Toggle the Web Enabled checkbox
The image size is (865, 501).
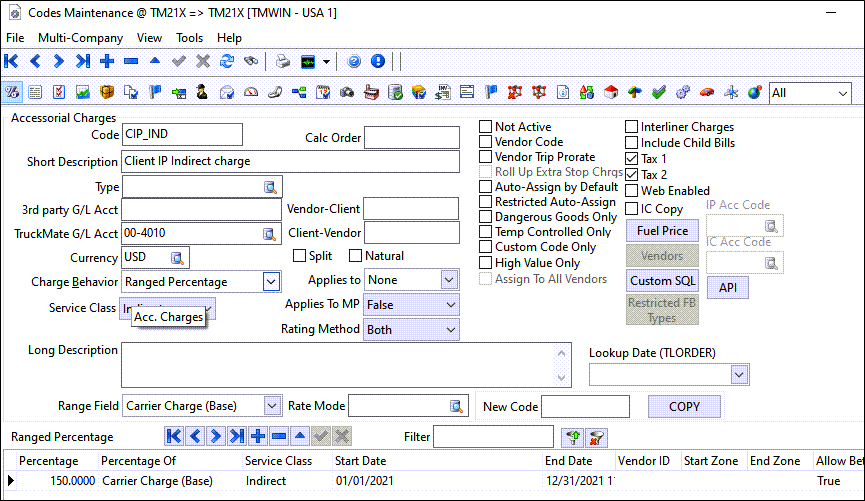click(632, 191)
